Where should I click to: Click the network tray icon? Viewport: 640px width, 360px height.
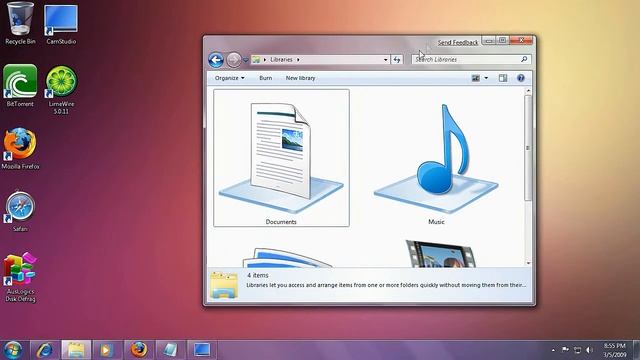tap(577, 350)
